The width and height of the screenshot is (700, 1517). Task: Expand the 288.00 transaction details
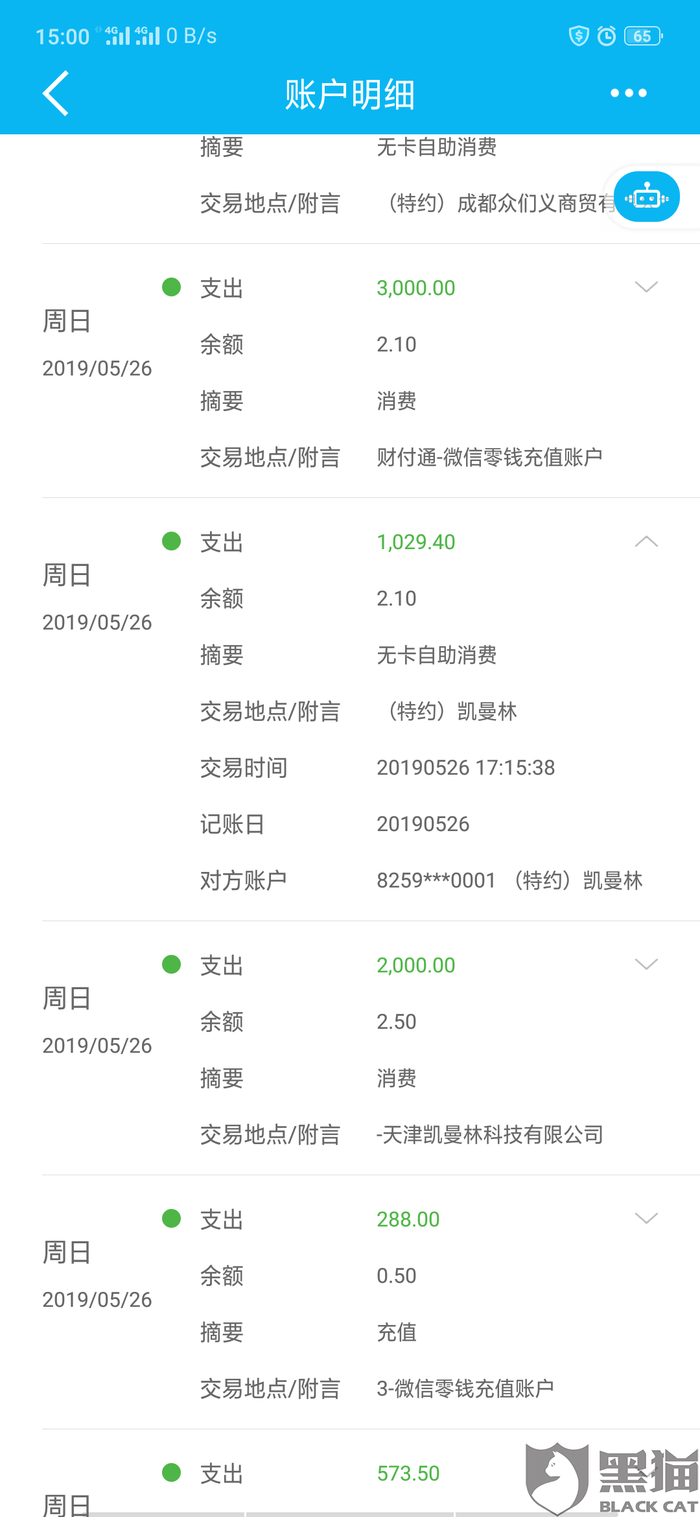point(647,1219)
